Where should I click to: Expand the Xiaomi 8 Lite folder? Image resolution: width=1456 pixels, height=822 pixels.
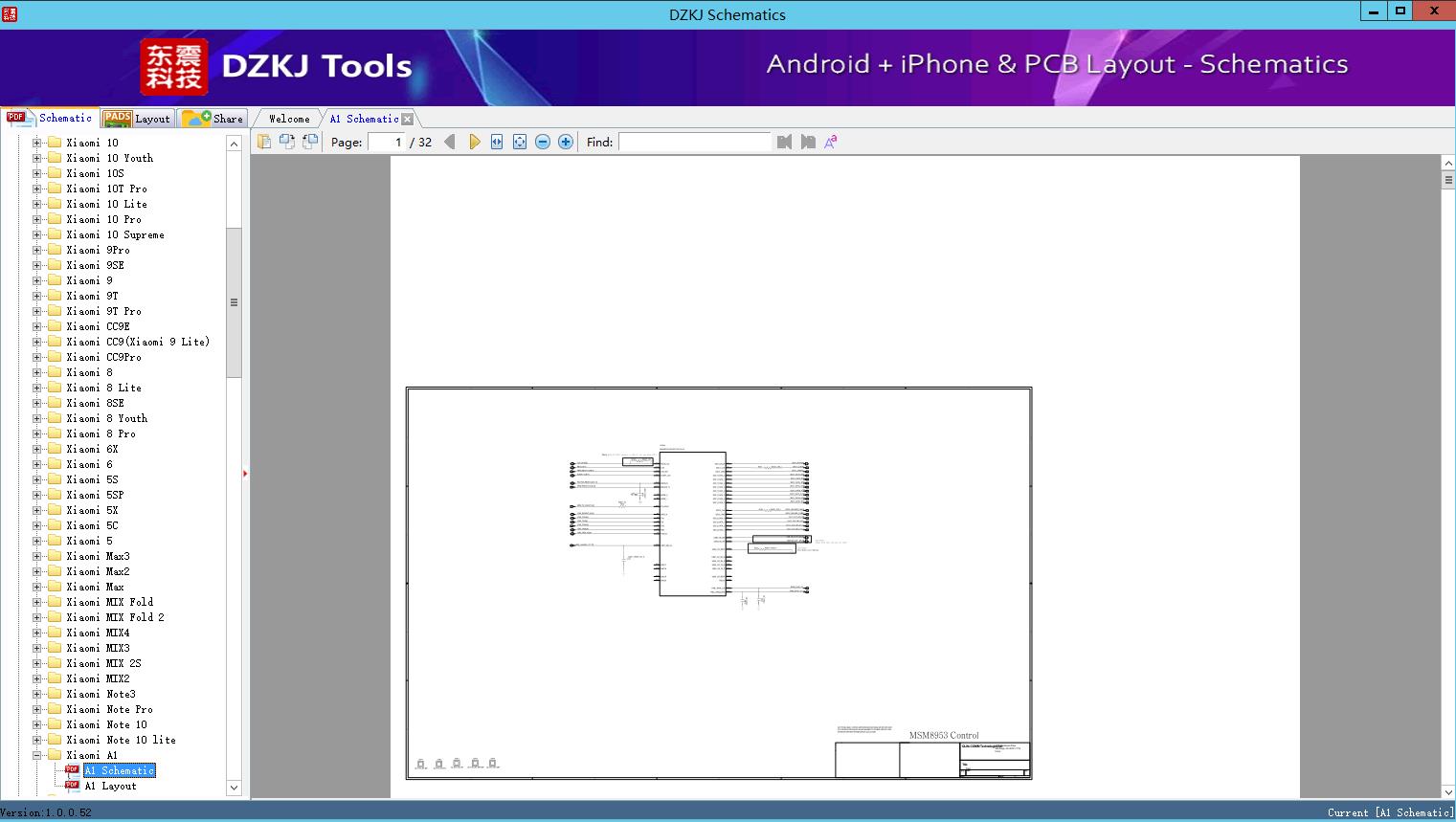[37, 388]
